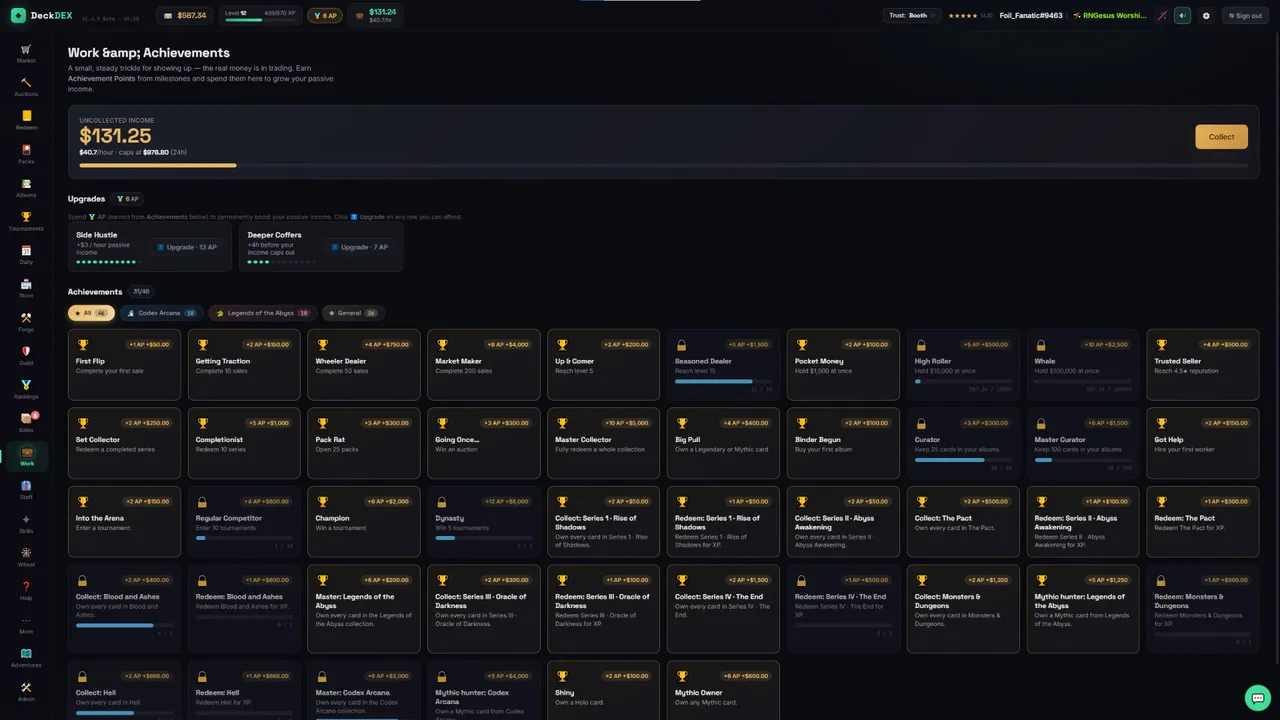
Task: Click the Shiny achievement title
Action: [x=566, y=692]
